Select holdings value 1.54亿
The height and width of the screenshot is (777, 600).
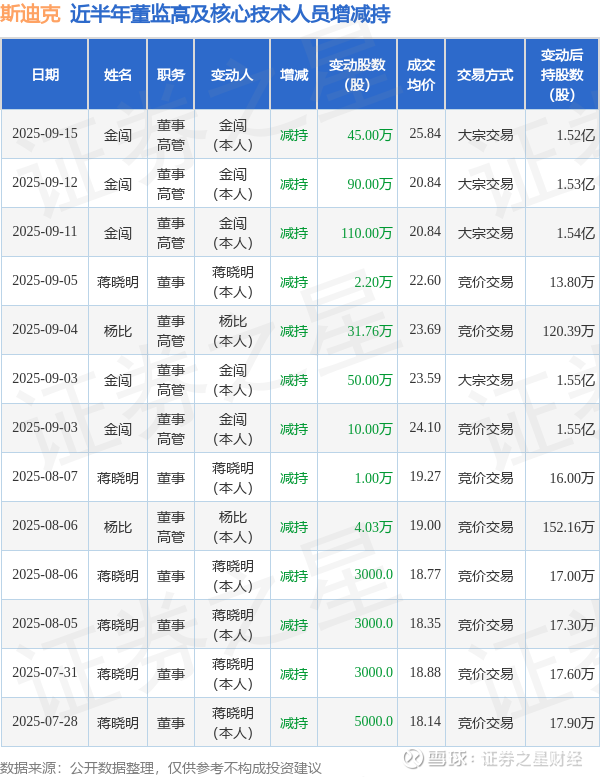(575, 233)
